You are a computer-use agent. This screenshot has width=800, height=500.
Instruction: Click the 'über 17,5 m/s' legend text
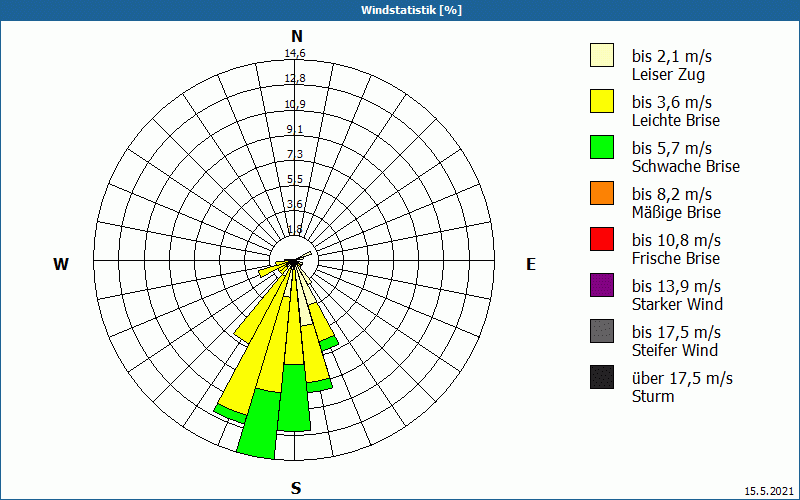(x=682, y=378)
